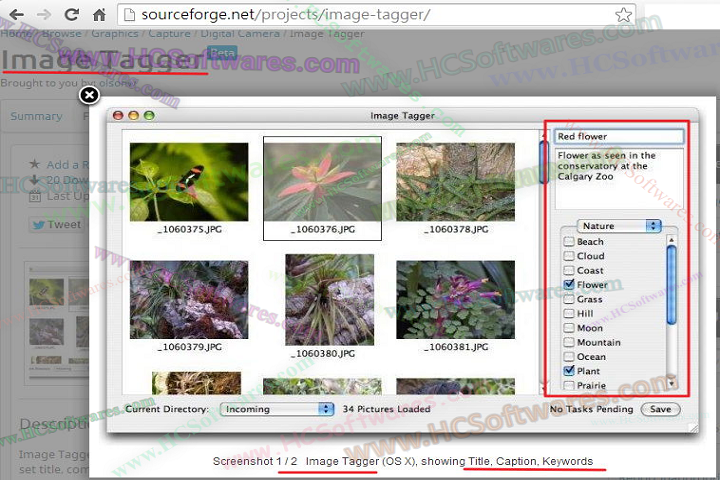Click the caption text area

pyautogui.click(x=619, y=179)
